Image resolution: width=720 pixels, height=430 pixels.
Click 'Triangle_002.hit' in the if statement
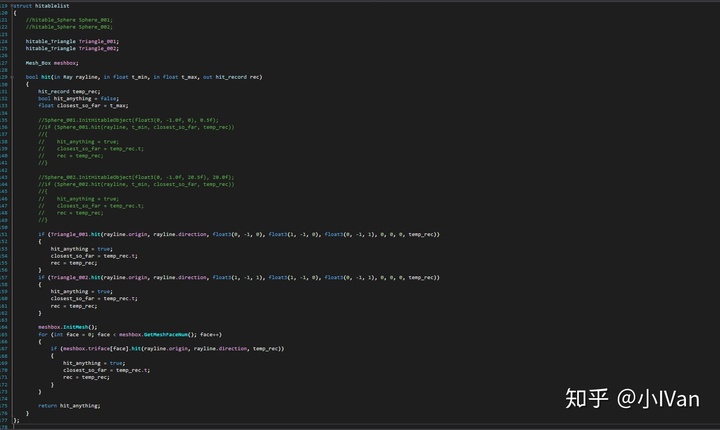point(75,277)
